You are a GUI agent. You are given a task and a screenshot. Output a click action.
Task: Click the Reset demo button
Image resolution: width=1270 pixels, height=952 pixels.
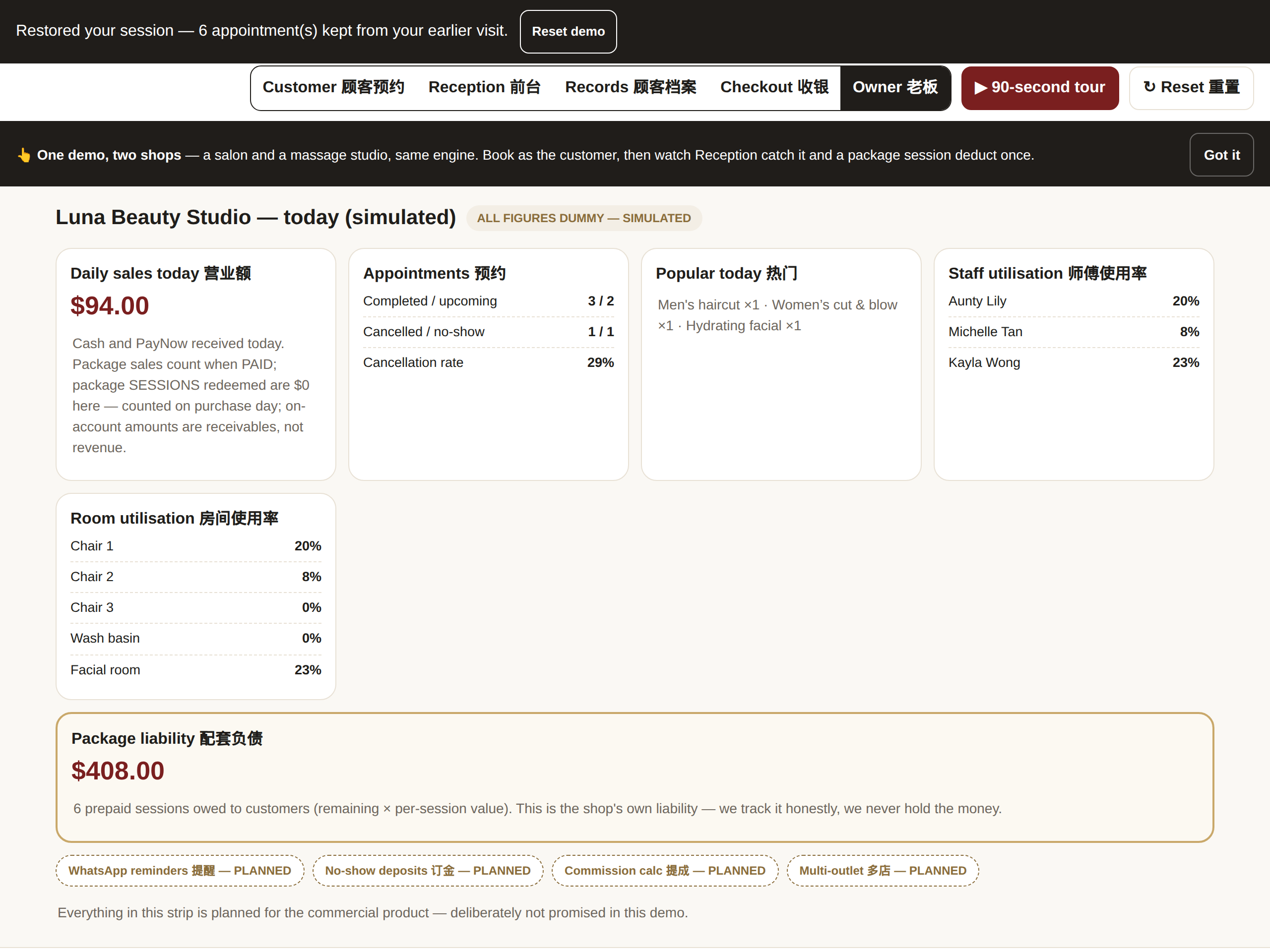coord(568,32)
